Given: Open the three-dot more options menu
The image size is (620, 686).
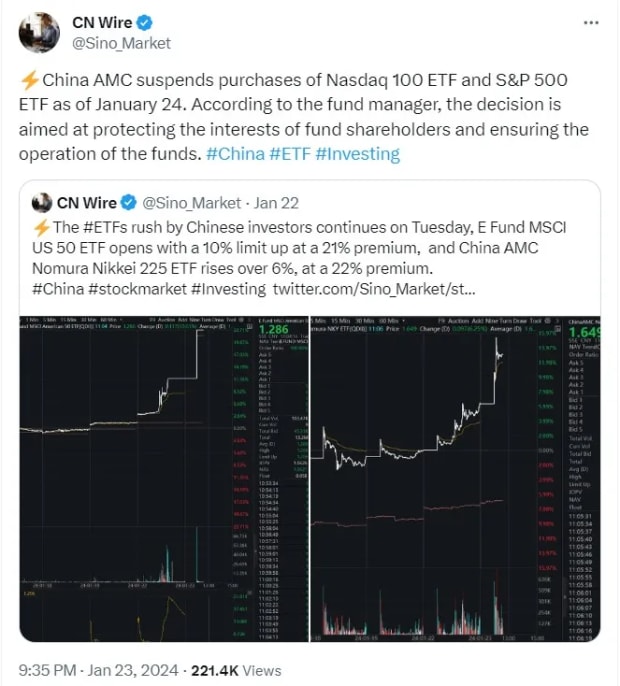Looking at the screenshot, I should (591, 22).
